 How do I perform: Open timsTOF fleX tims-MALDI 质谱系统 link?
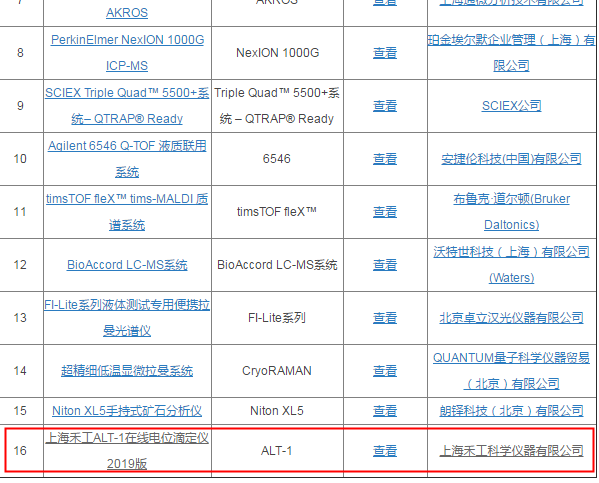(127, 212)
